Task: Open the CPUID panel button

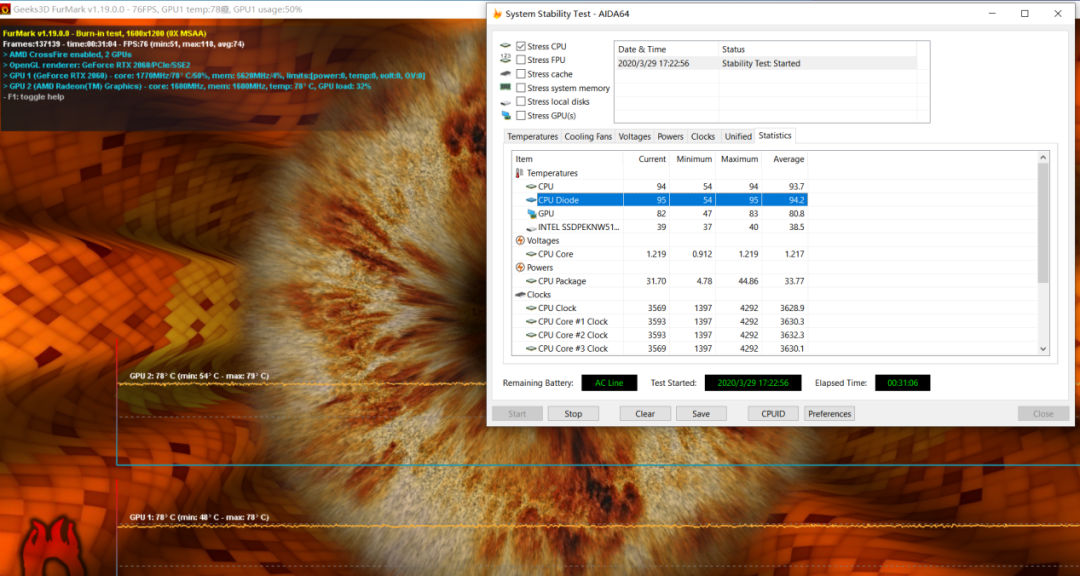Action: pos(773,414)
